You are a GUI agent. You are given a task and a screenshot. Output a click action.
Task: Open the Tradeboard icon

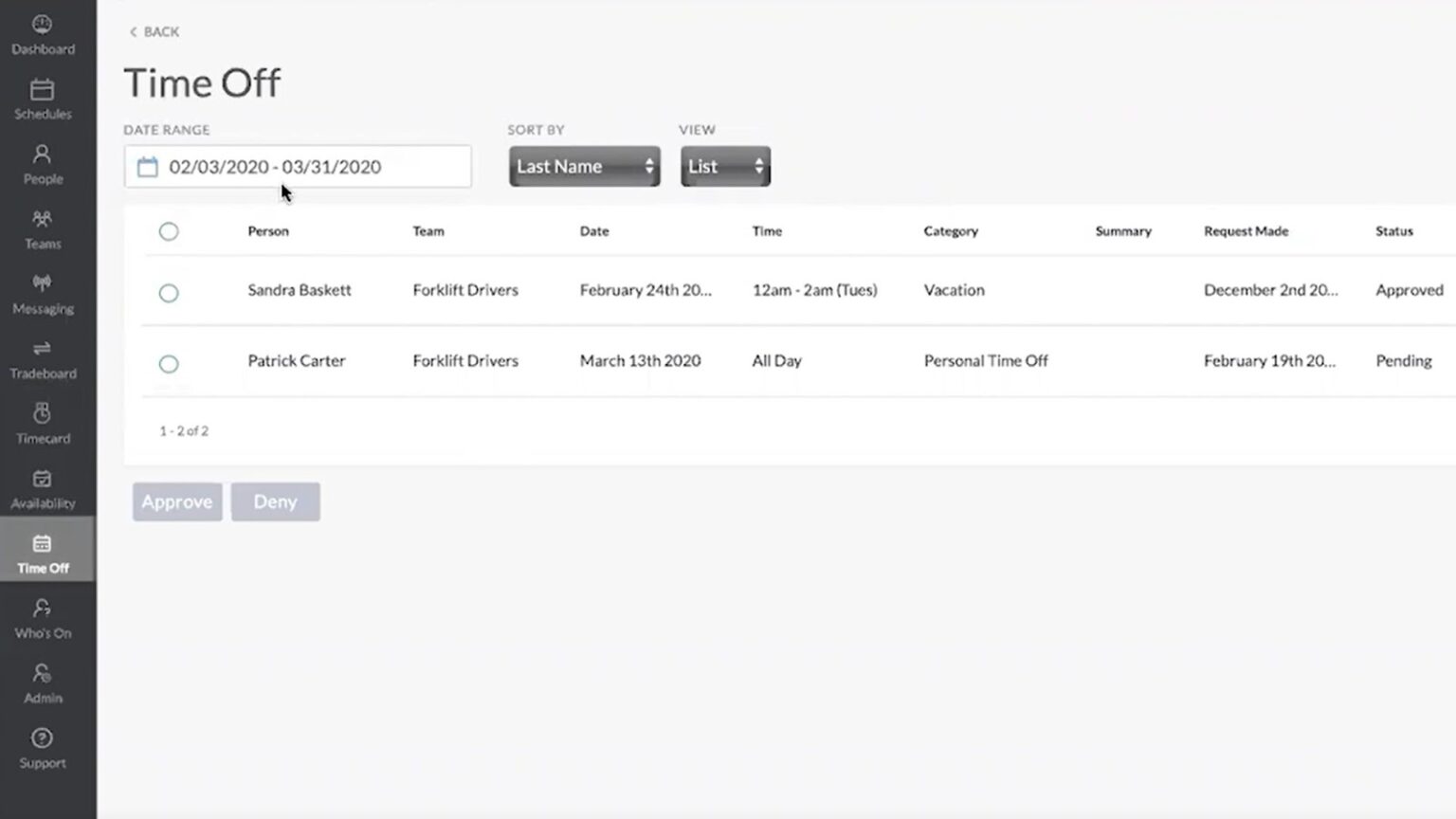(42, 349)
